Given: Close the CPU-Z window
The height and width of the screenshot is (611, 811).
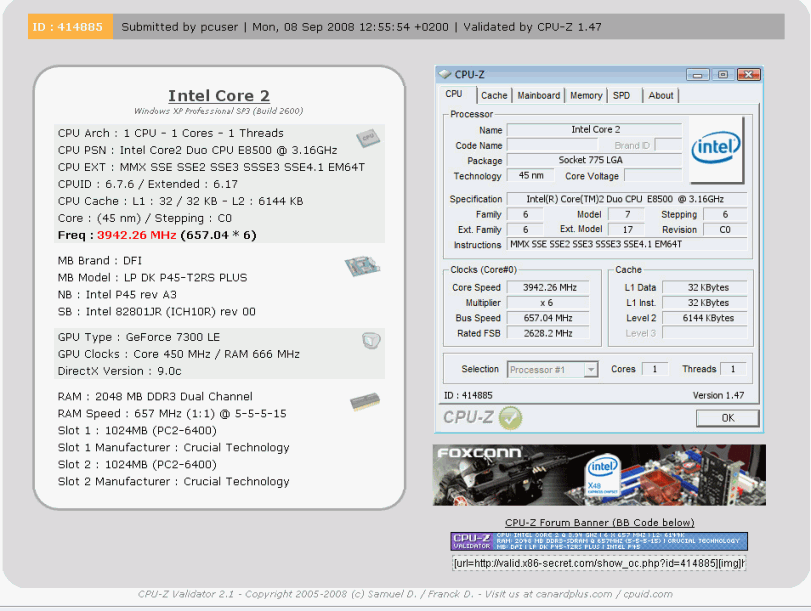Looking at the screenshot, I should pyautogui.click(x=748, y=75).
